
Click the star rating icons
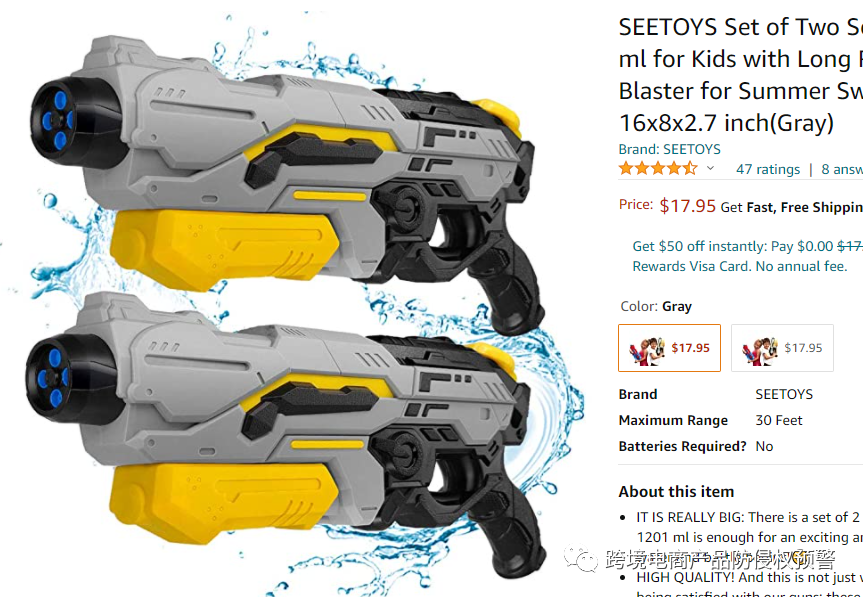(x=658, y=169)
